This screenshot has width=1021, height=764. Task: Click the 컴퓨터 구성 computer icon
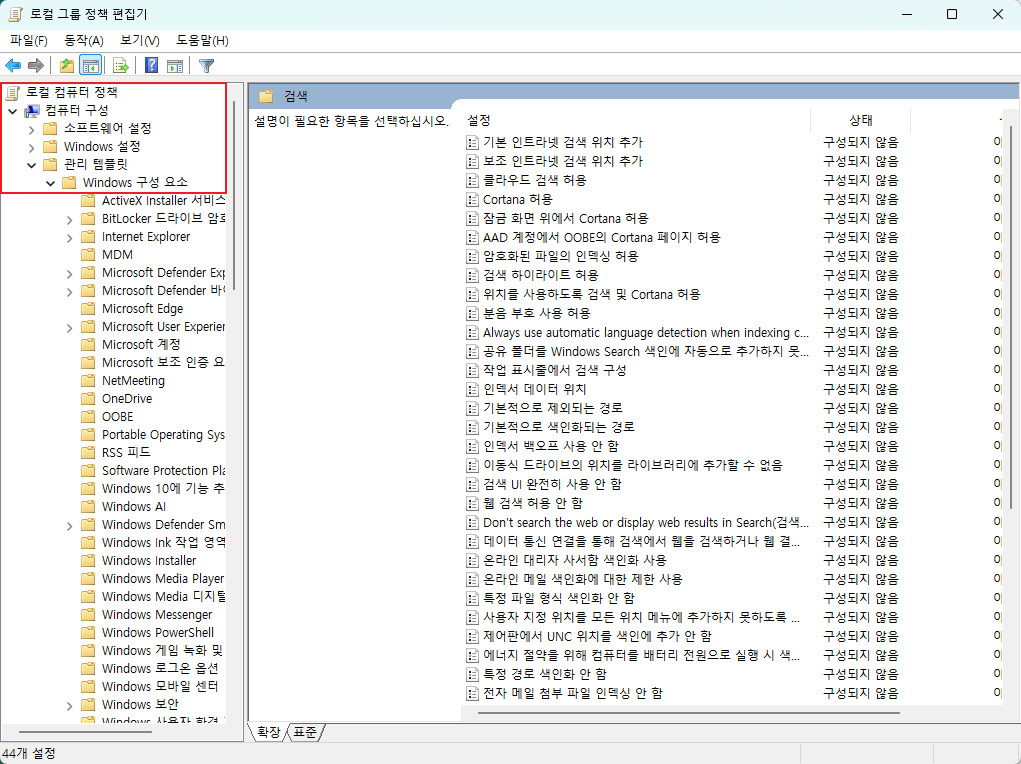tap(32, 111)
